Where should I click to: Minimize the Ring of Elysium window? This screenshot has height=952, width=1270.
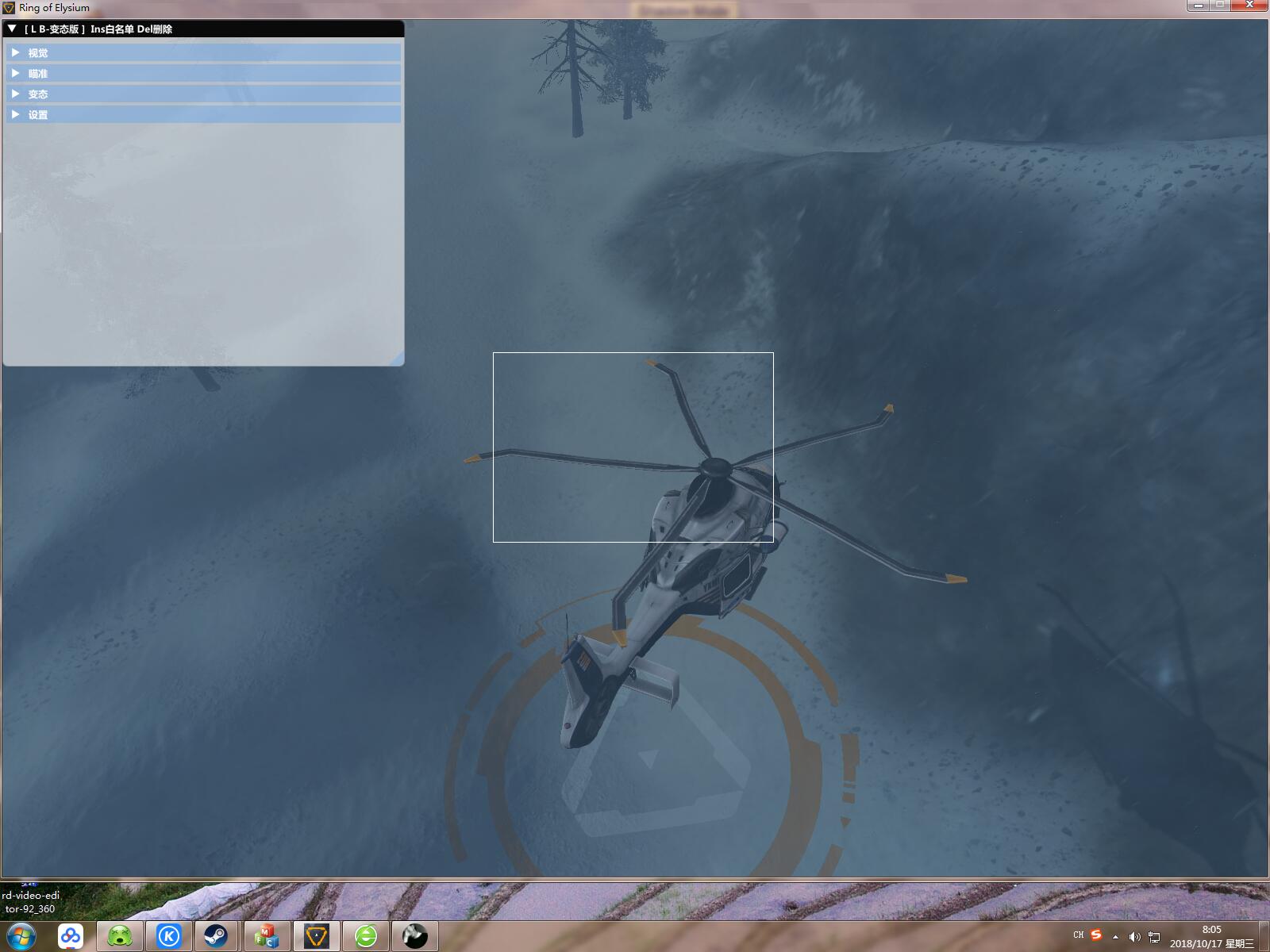pos(1198,6)
